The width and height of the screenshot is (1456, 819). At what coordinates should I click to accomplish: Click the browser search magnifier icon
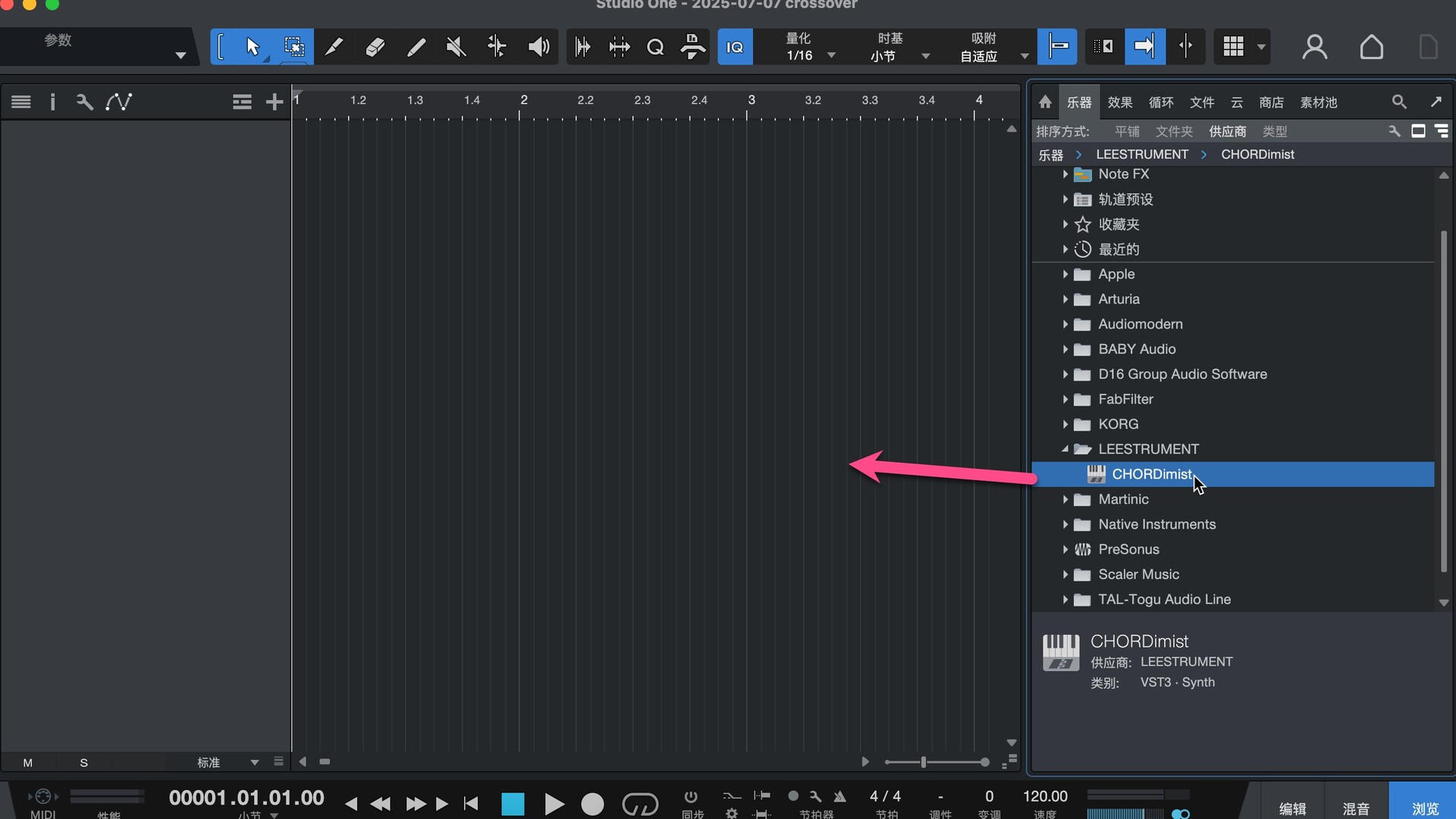[x=1399, y=102]
